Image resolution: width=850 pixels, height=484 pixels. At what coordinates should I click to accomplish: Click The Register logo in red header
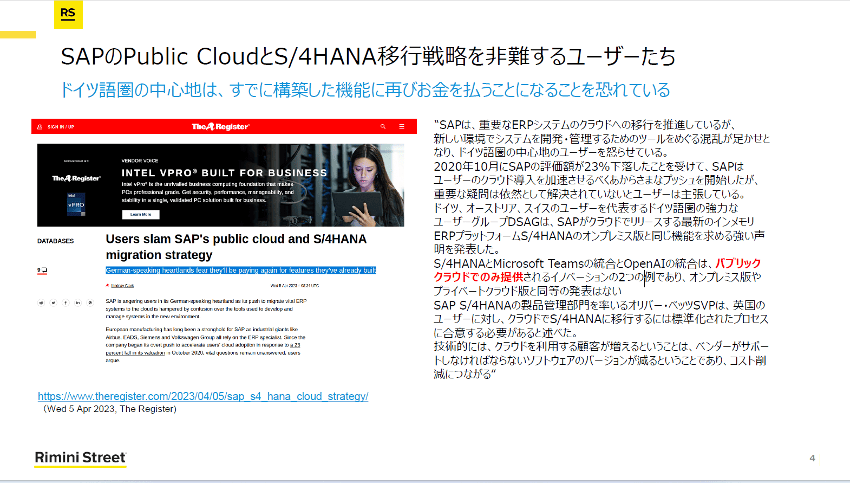click(220, 126)
